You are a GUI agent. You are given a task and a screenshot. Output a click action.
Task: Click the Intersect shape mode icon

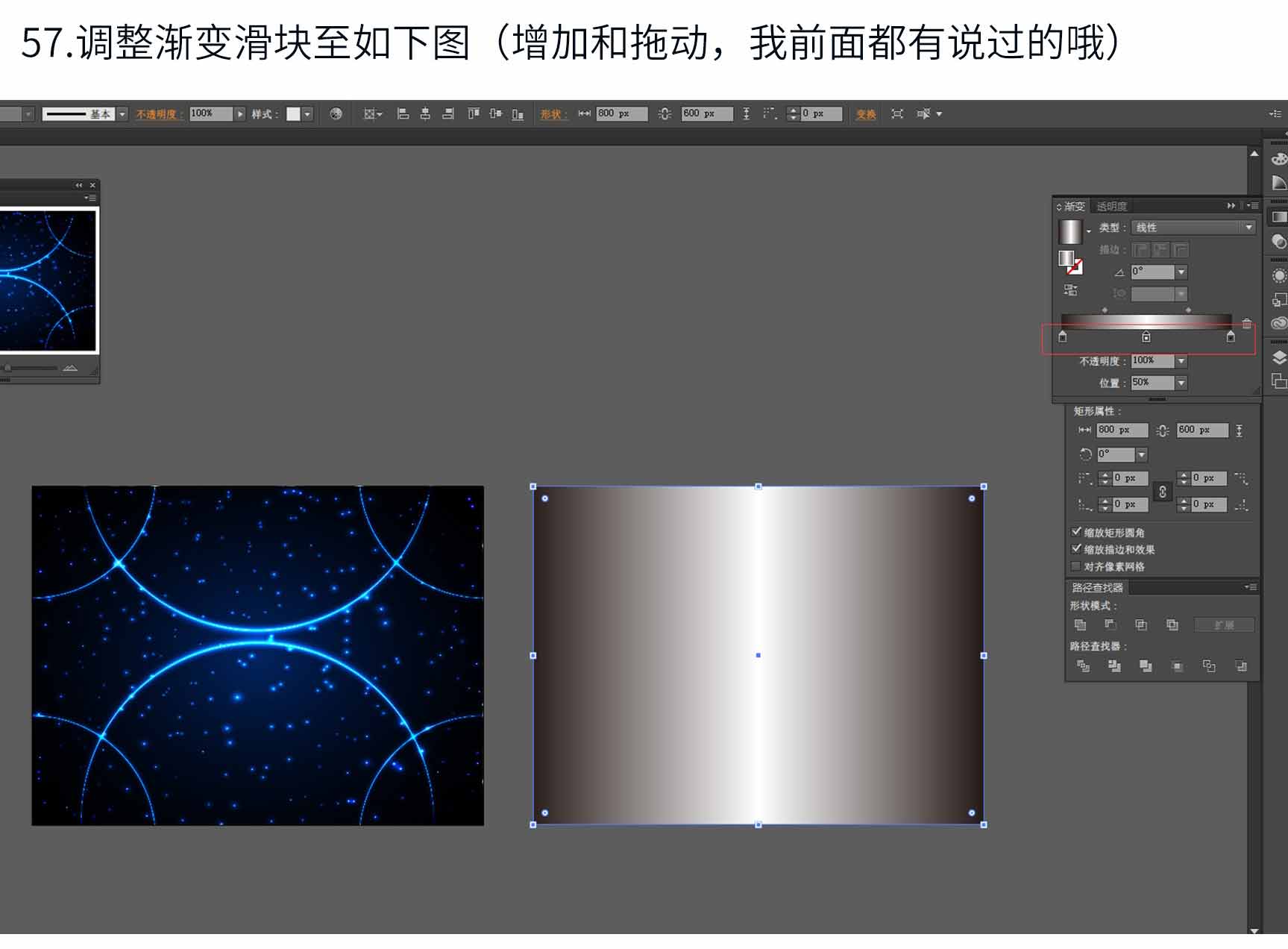coord(1141,624)
